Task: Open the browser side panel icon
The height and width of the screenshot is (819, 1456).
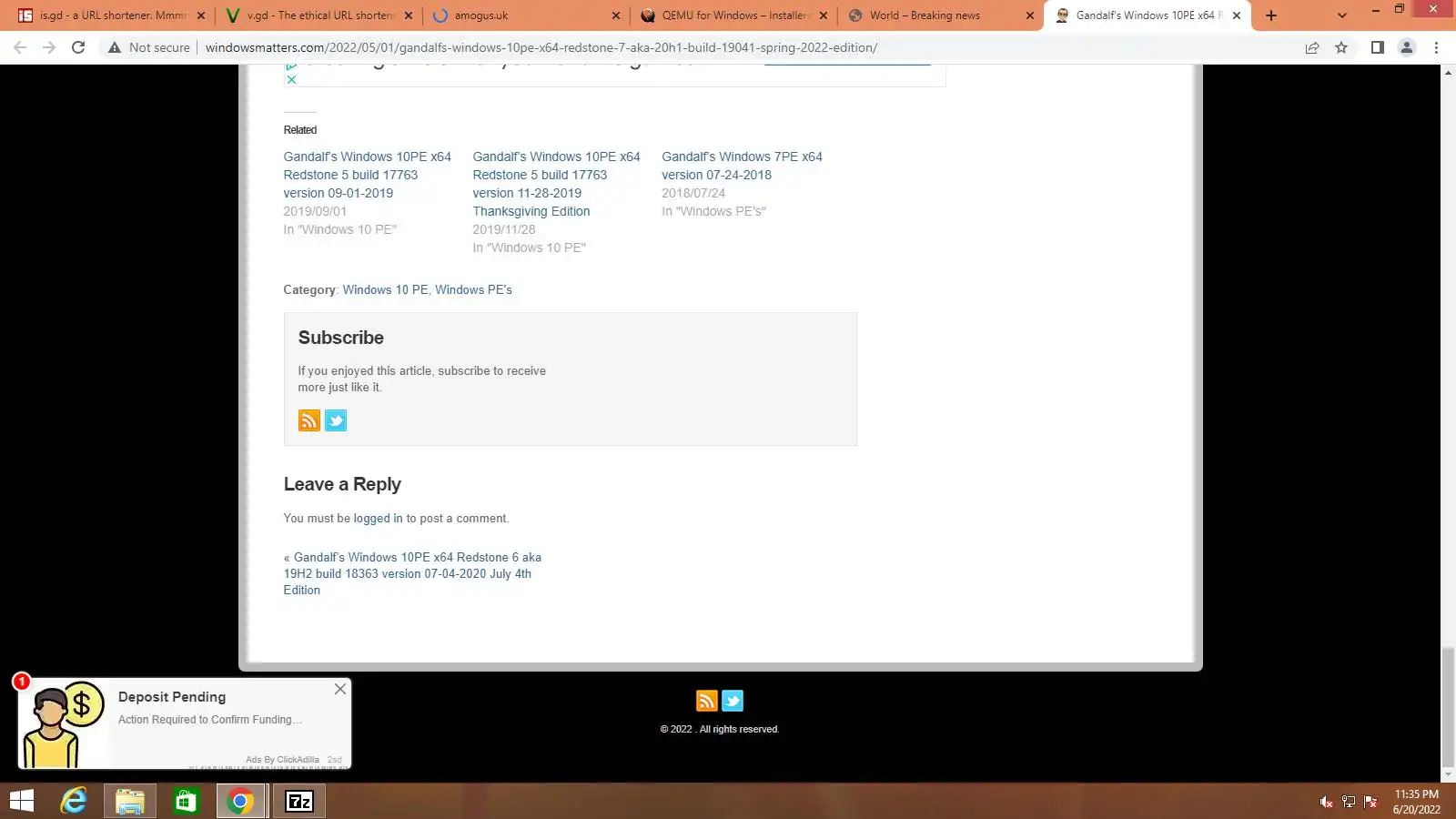Action: click(x=1378, y=47)
